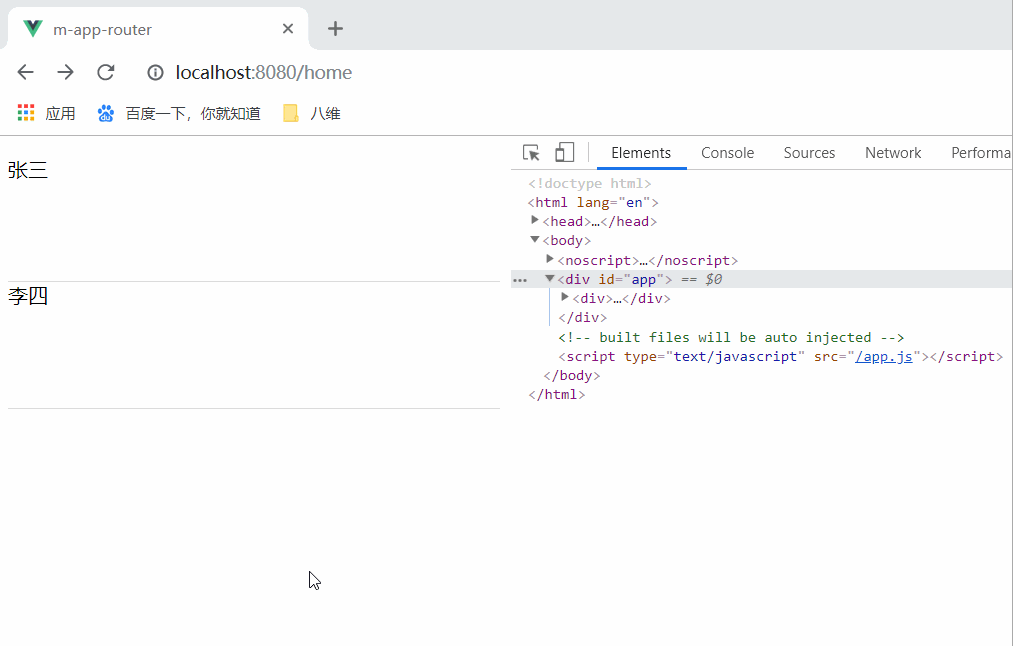Switch to the Network tab
Image resolution: width=1013 pixels, height=646 pixels.
click(893, 153)
